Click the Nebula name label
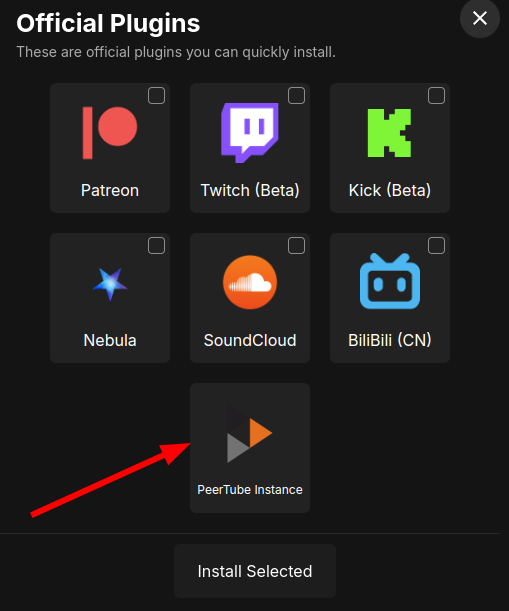Viewport: 509px width, 611px height. [110, 341]
